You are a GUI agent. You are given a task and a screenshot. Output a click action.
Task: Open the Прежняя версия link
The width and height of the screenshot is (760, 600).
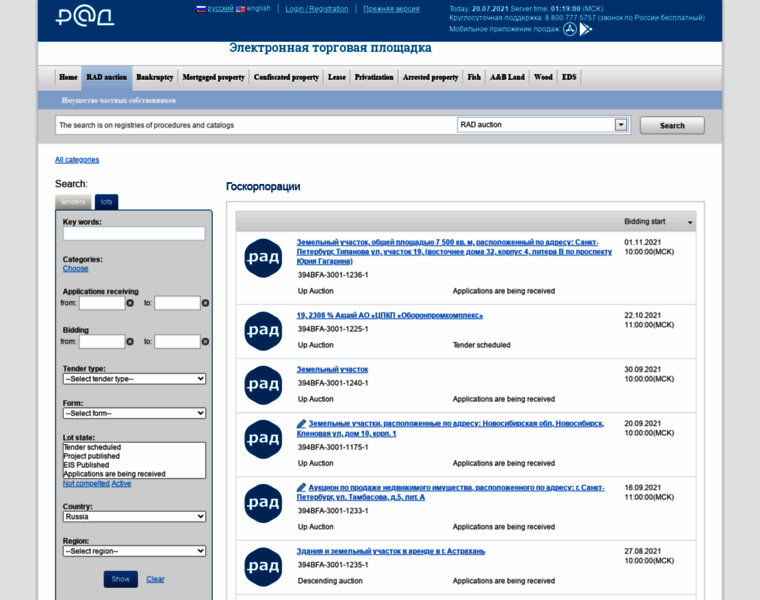[391, 9]
